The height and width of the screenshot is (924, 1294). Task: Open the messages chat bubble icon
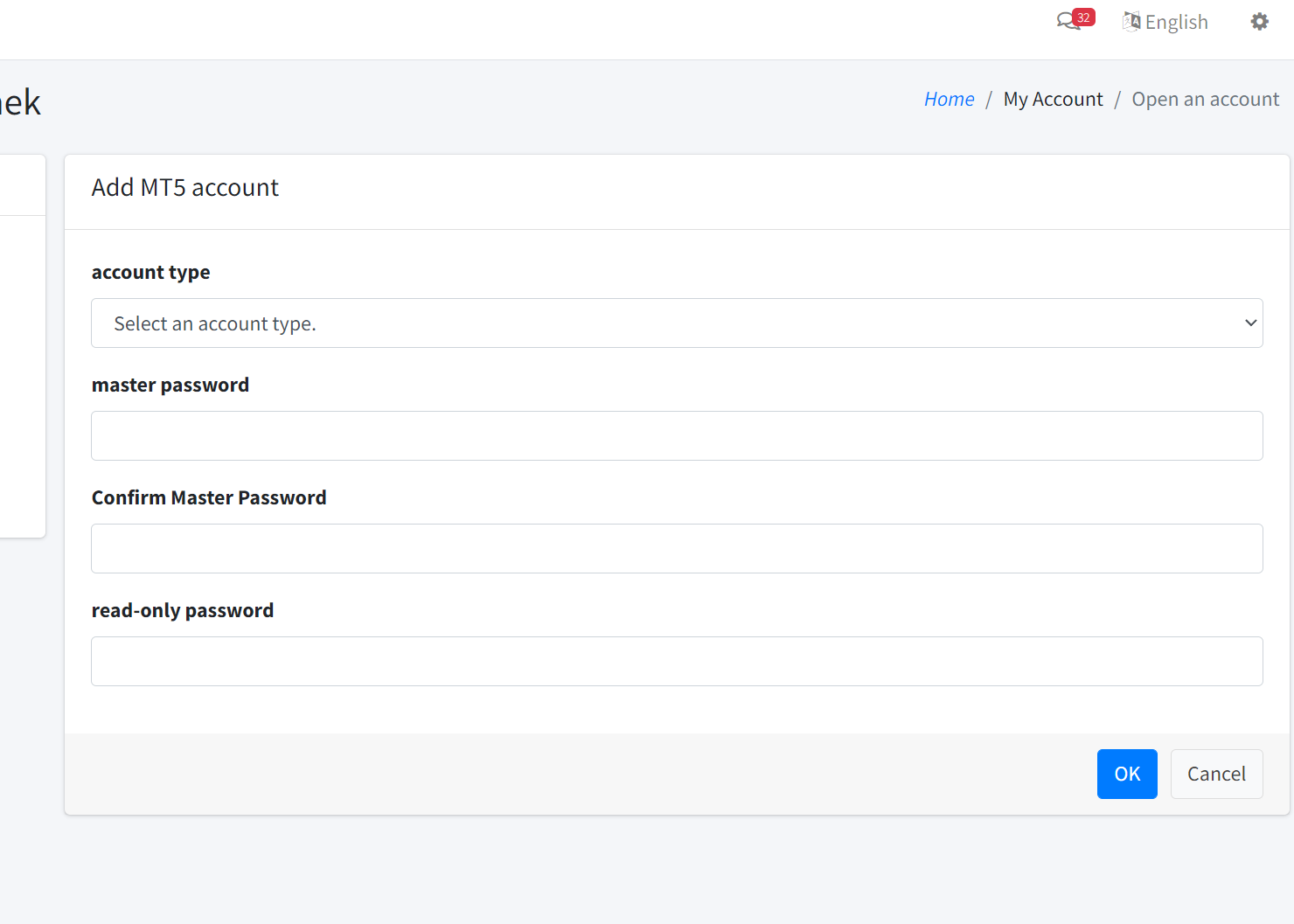1067,22
